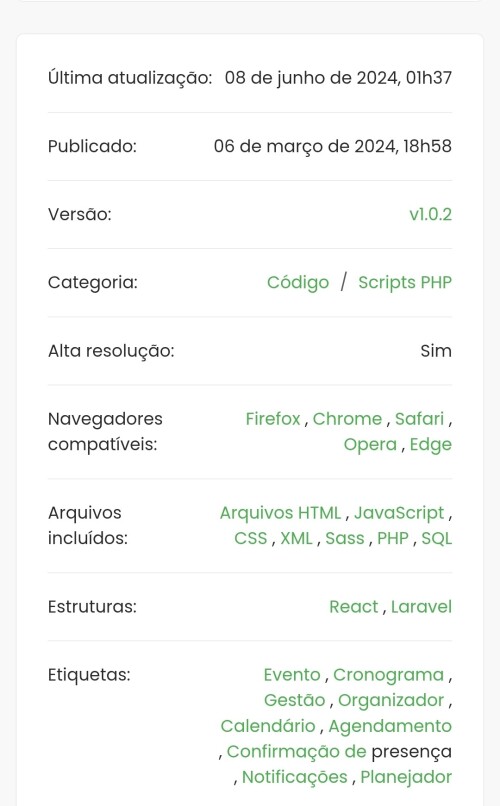Image resolution: width=500 pixels, height=806 pixels.
Task: Open the Sass file type link
Action: pos(345,538)
